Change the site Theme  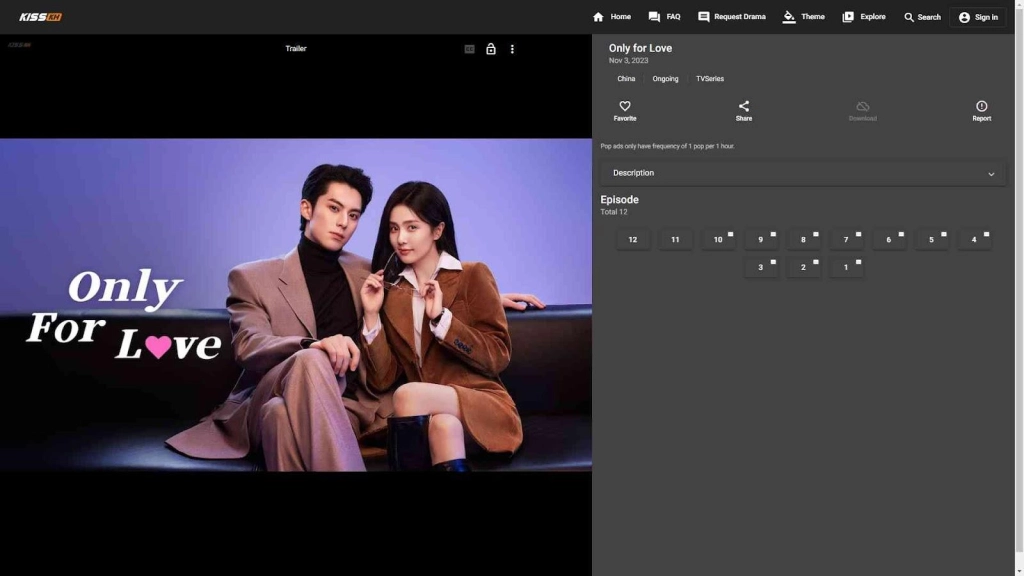point(804,17)
